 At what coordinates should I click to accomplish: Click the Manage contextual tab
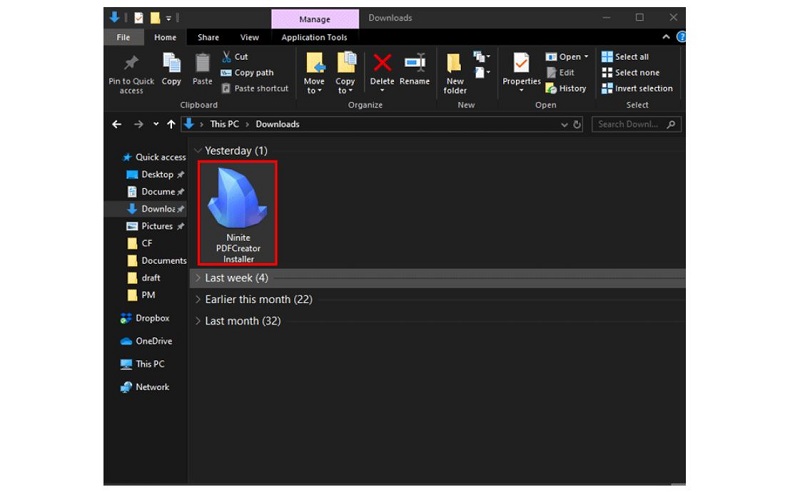[315, 19]
